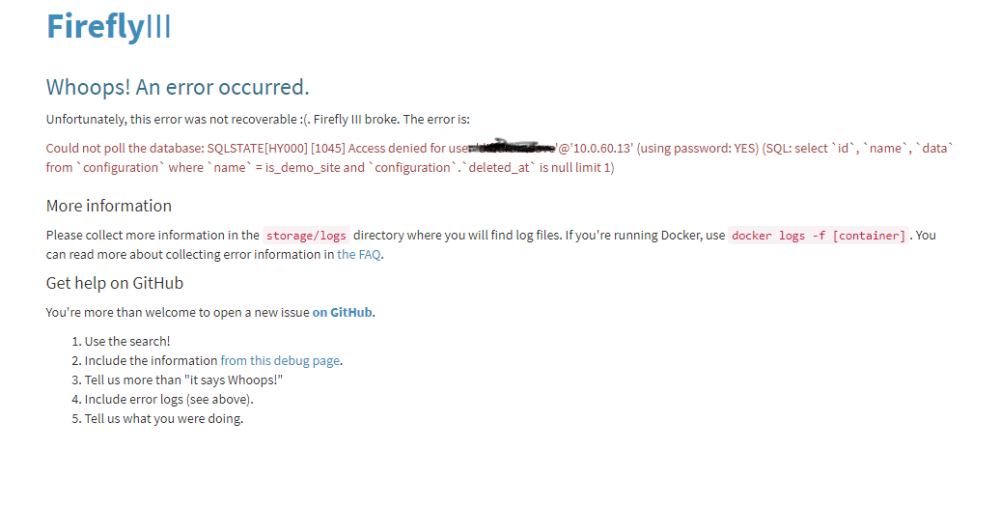Open the FAQ link

(x=360, y=255)
